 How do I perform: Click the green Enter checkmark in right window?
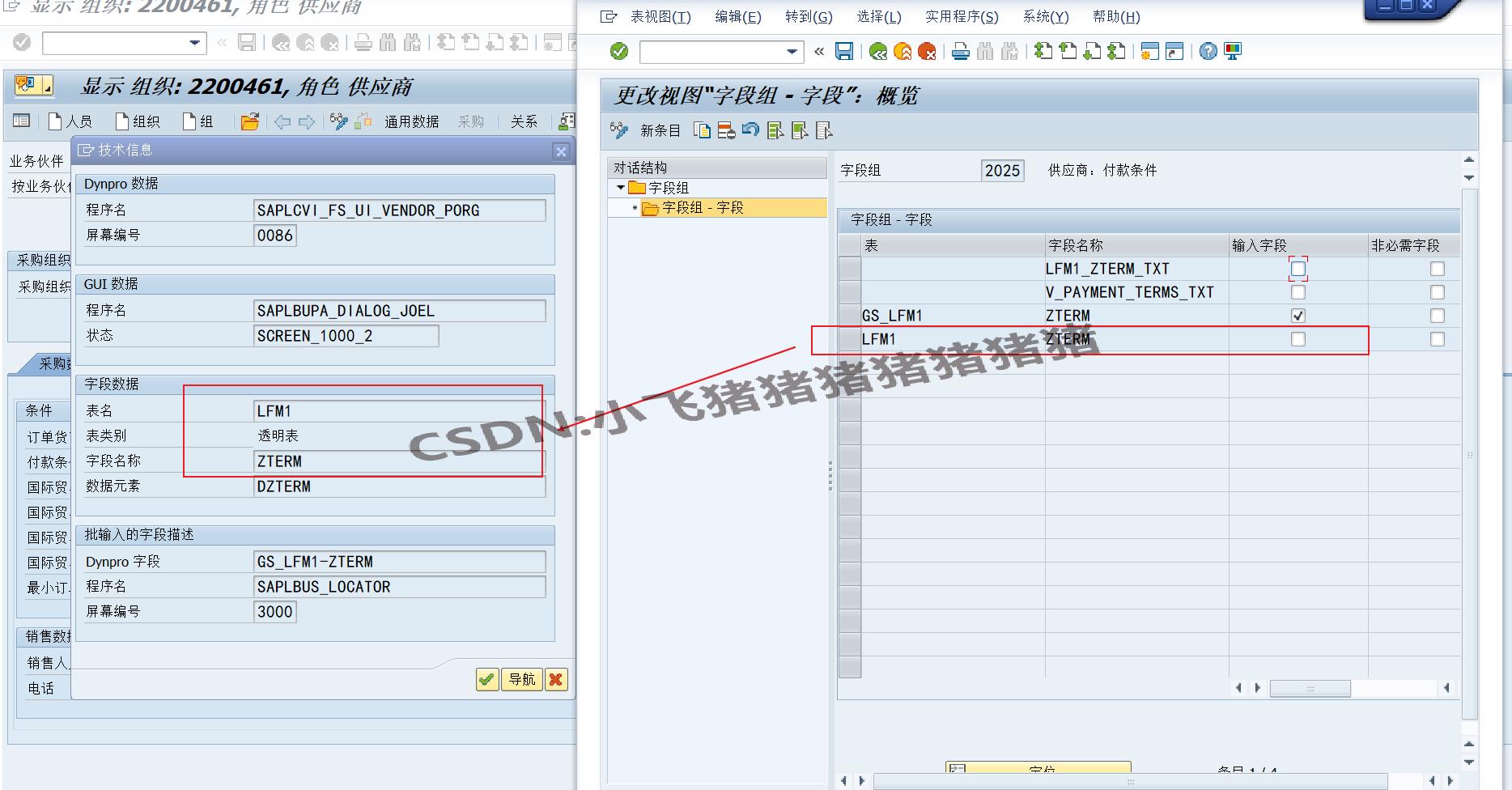(x=619, y=52)
